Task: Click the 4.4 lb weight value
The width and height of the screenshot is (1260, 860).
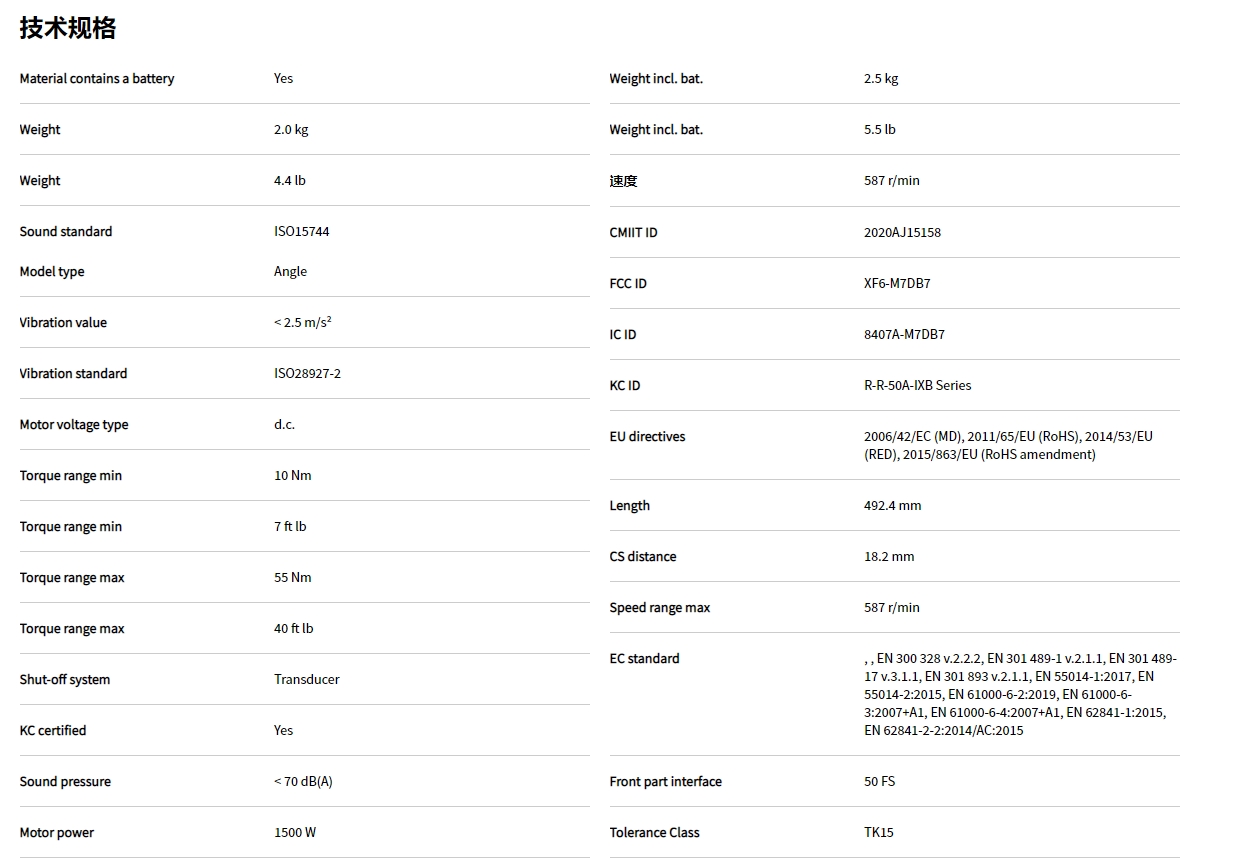Action: point(290,181)
